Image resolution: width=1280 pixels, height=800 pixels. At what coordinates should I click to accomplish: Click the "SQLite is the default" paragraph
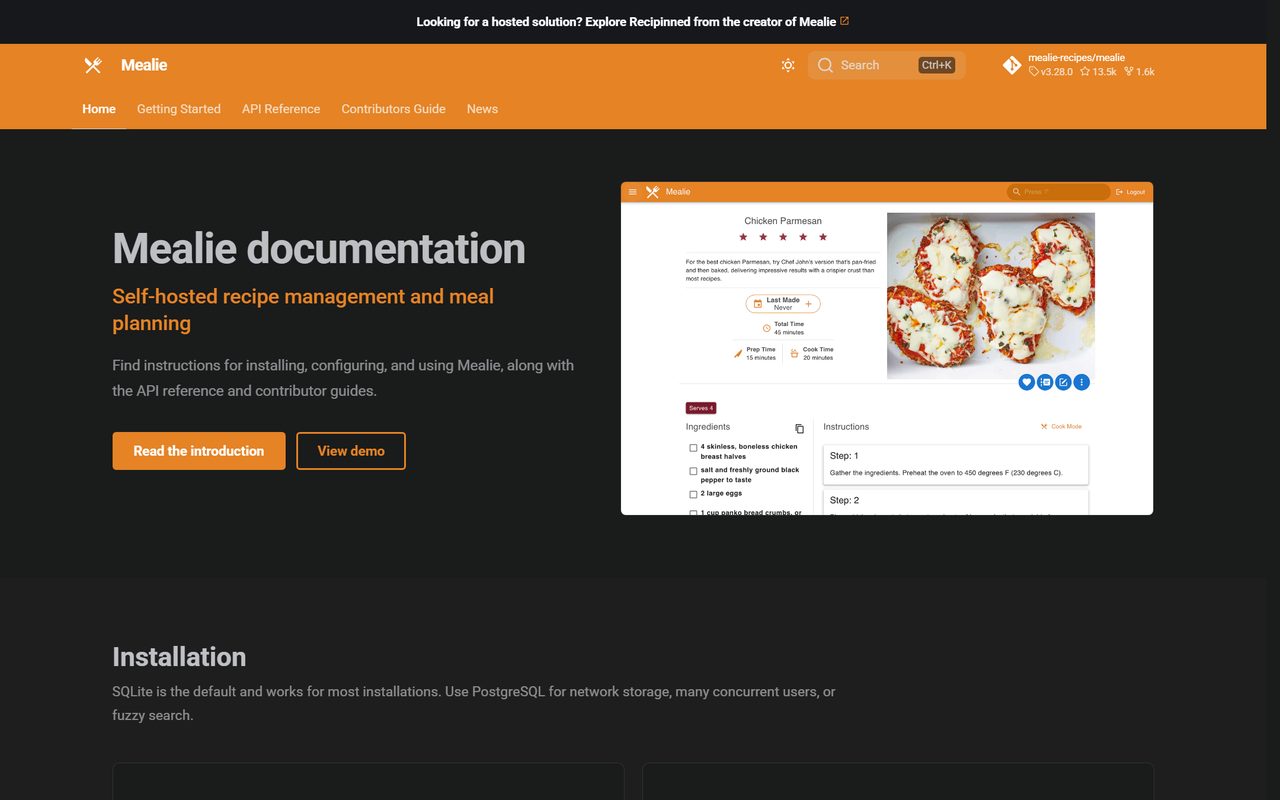pyautogui.click(x=474, y=703)
